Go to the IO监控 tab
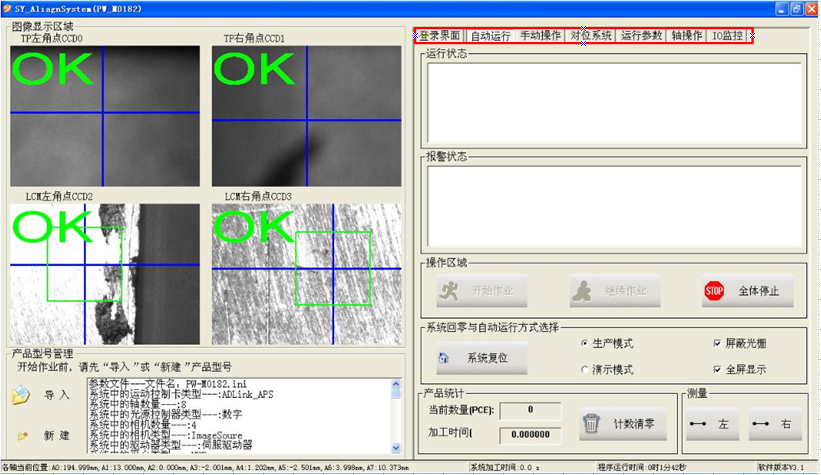821x475 pixels. 727,36
